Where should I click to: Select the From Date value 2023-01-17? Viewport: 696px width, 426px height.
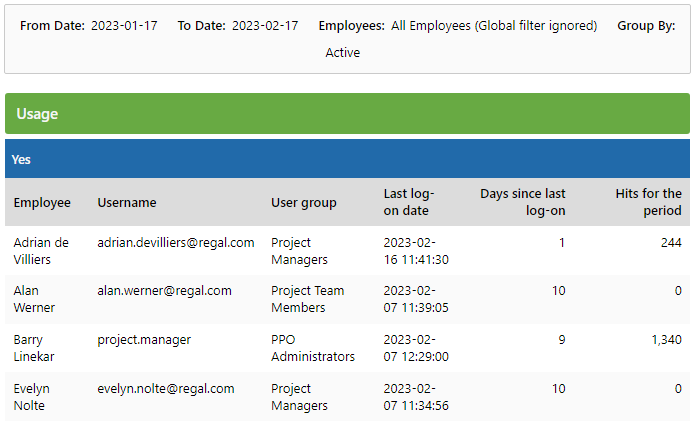point(124,26)
